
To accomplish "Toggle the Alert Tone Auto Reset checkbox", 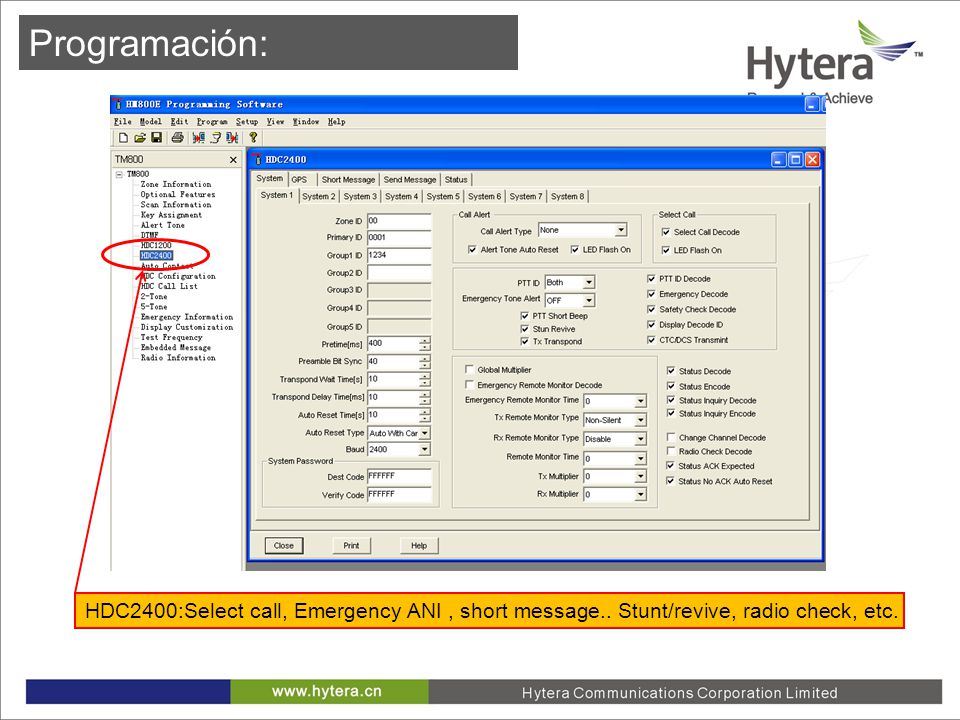I will pyautogui.click(x=472, y=250).
